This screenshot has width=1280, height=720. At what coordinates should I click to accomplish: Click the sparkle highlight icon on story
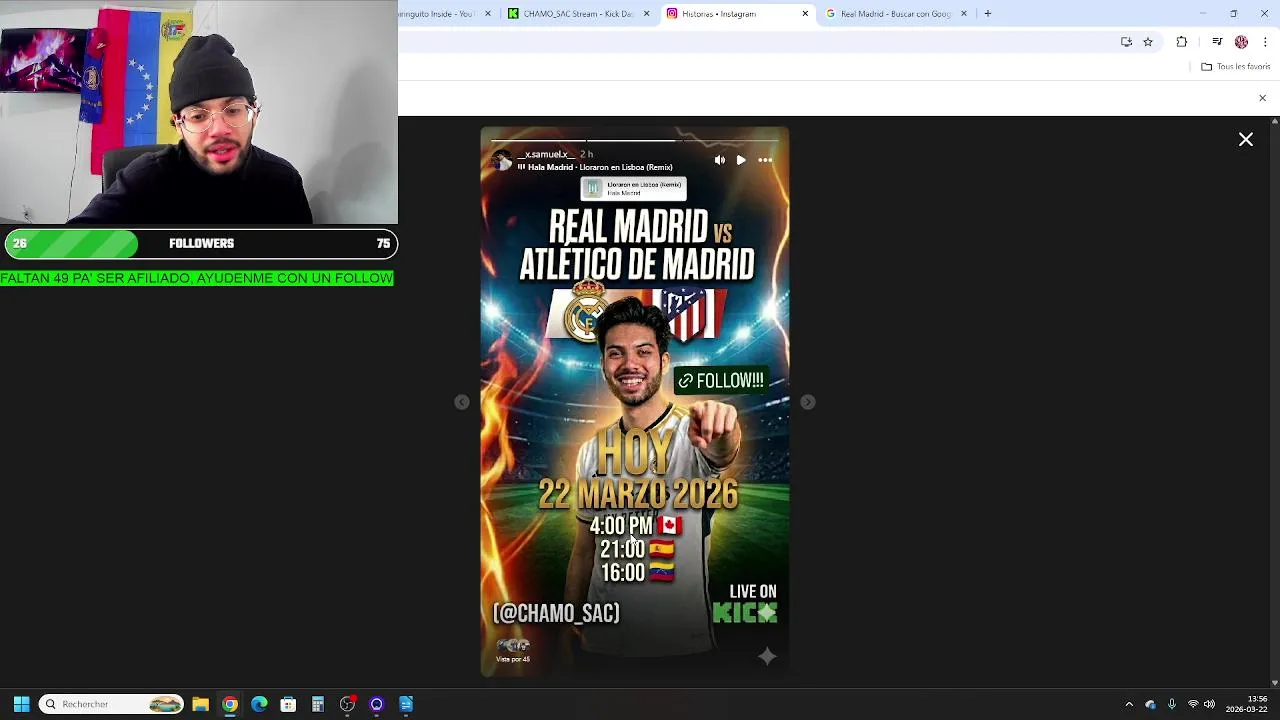pyautogui.click(x=767, y=656)
